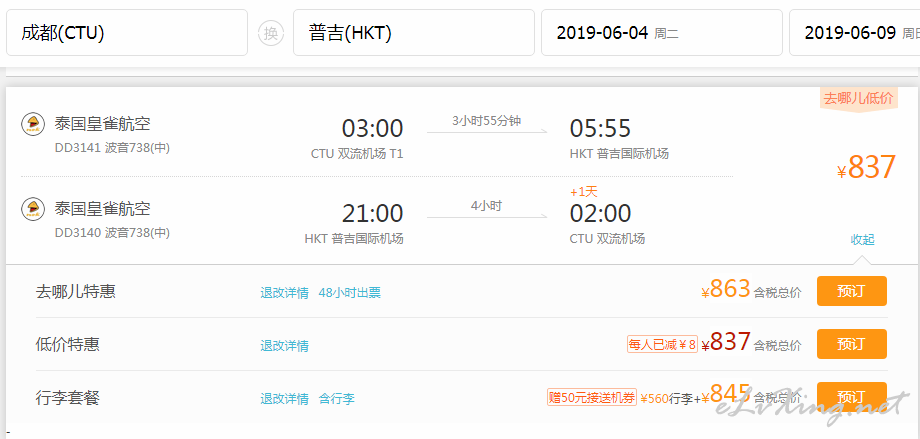Image resolution: width=920 pixels, height=439 pixels.
Task: Collapse fare options with 收起
Action: click(x=862, y=239)
